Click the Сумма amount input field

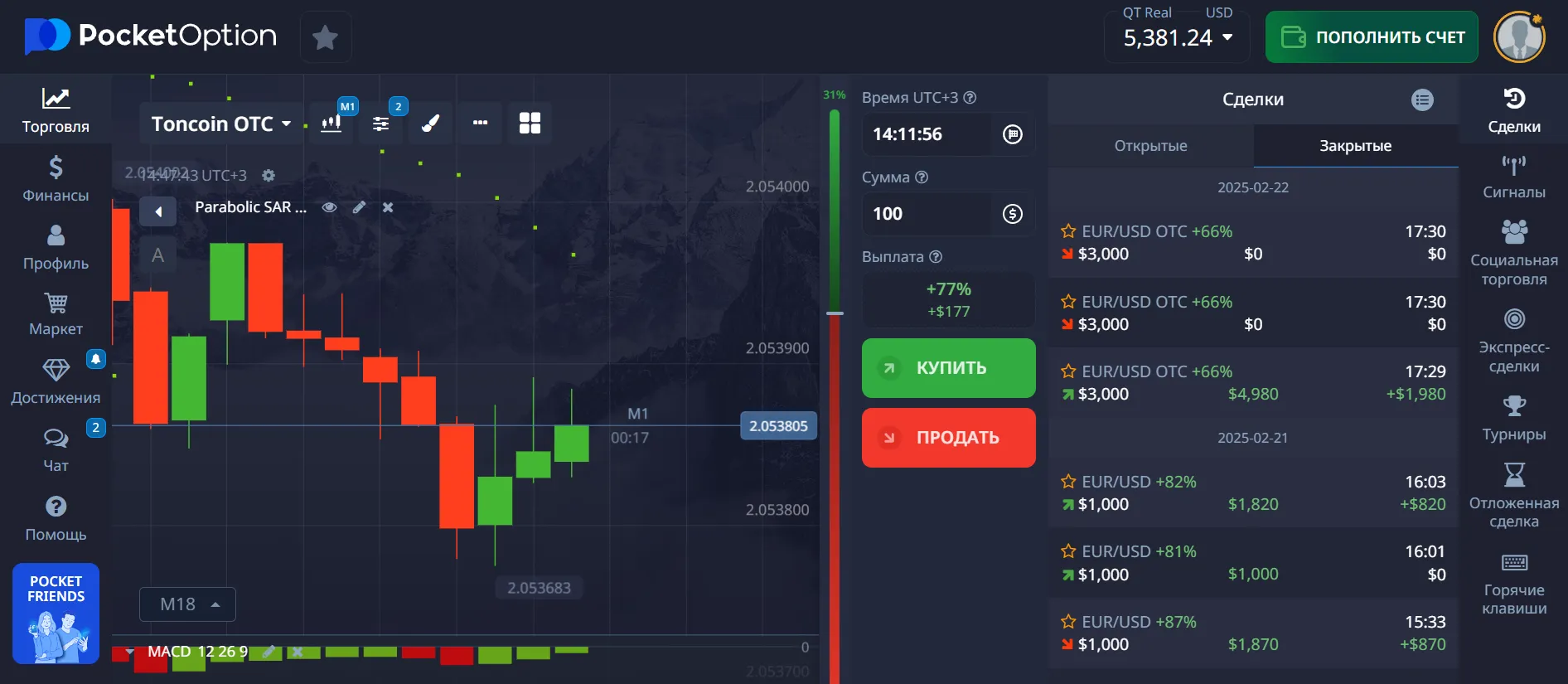tap(927, 214)
